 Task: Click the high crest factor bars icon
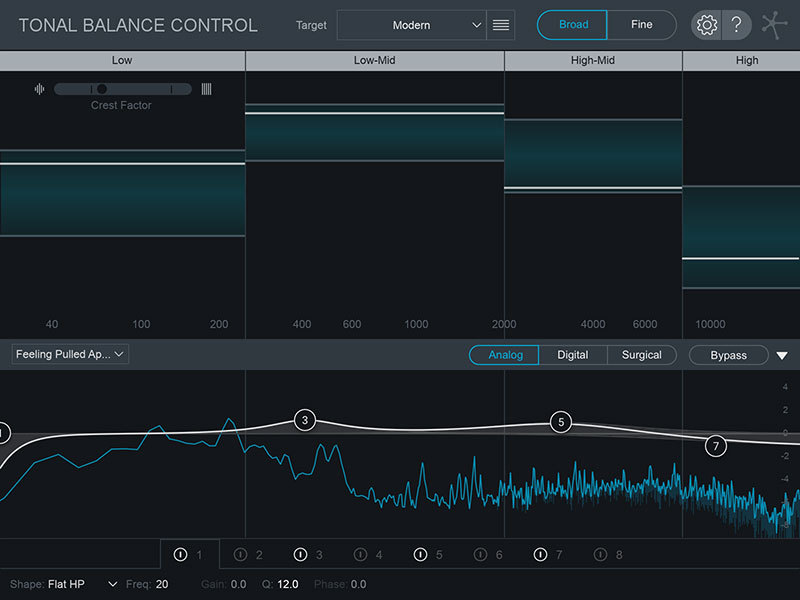click(x=206, y=89)
